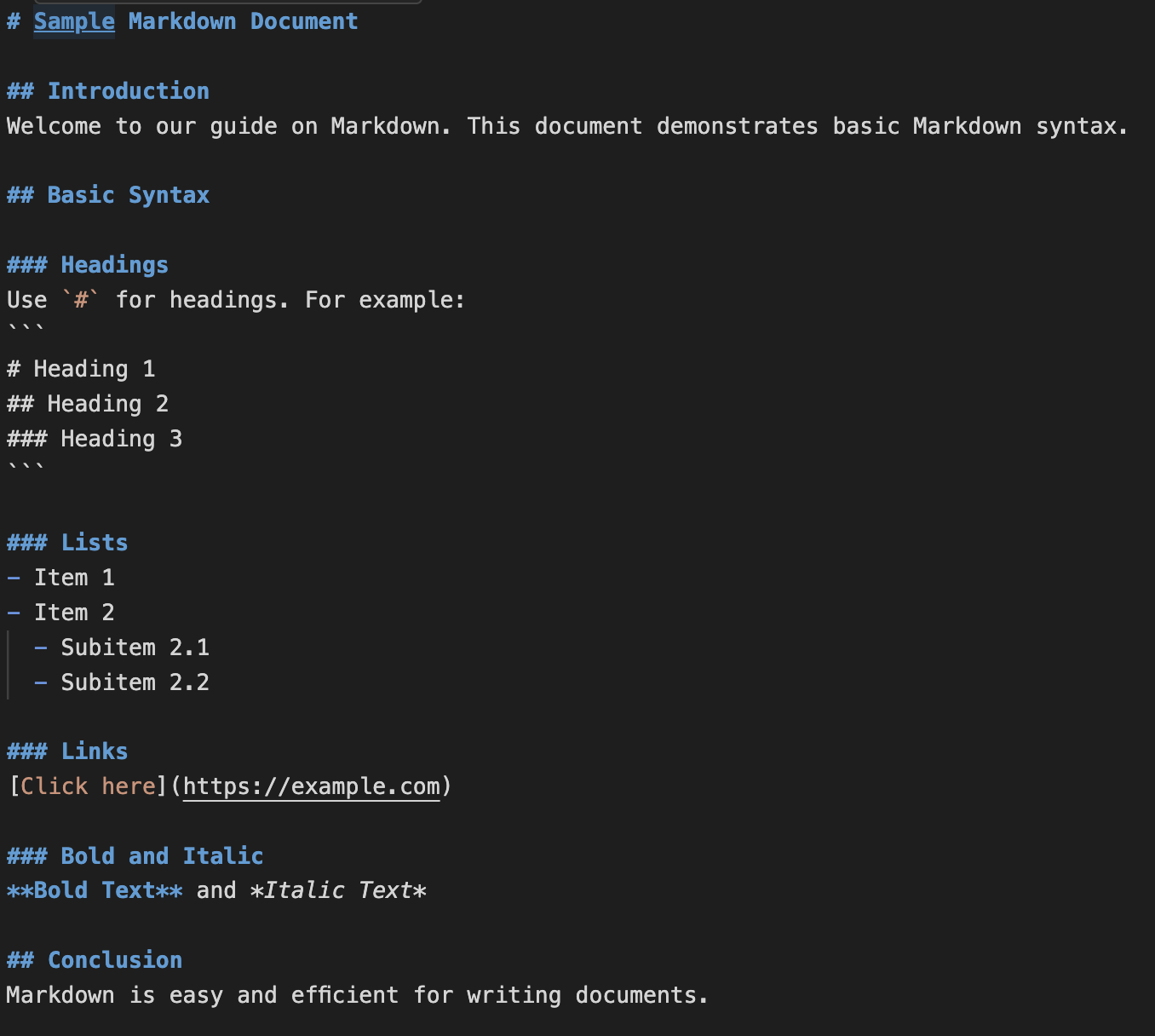Click the "*Italic Text*" phrase
Image resolution: width=1155 pixels, height=1036 pixels.
[x=338, y=890]
